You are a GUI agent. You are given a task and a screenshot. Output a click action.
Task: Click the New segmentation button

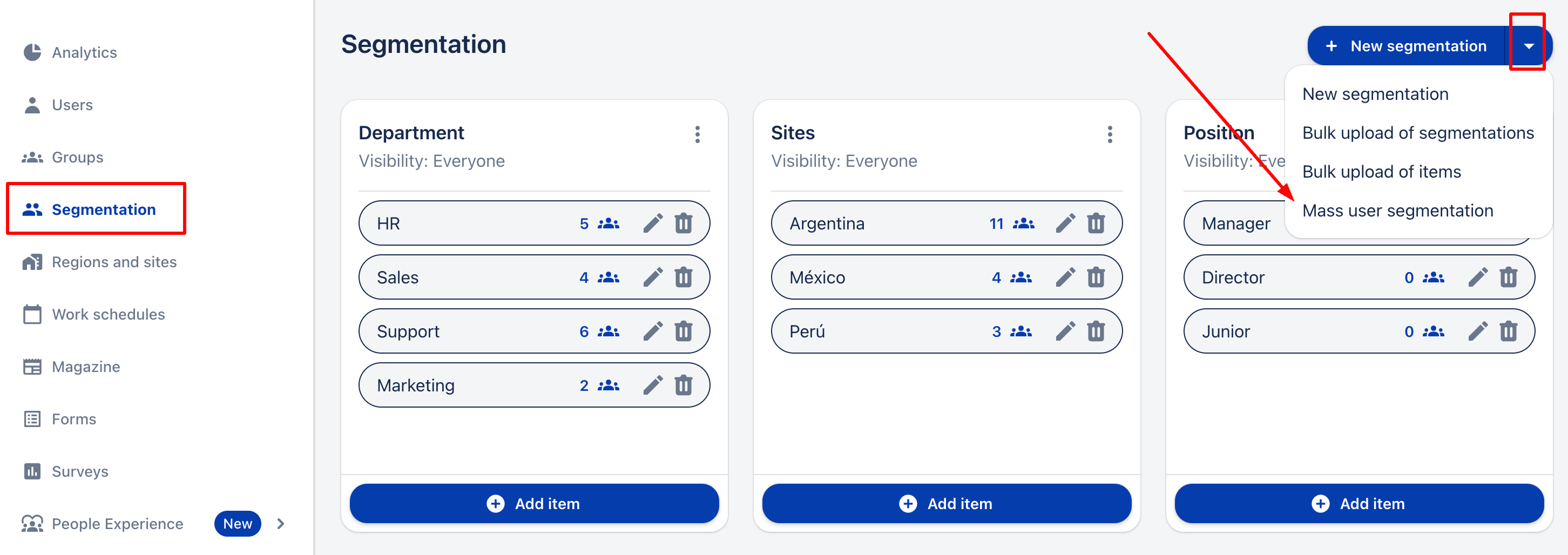point(1407,46)
